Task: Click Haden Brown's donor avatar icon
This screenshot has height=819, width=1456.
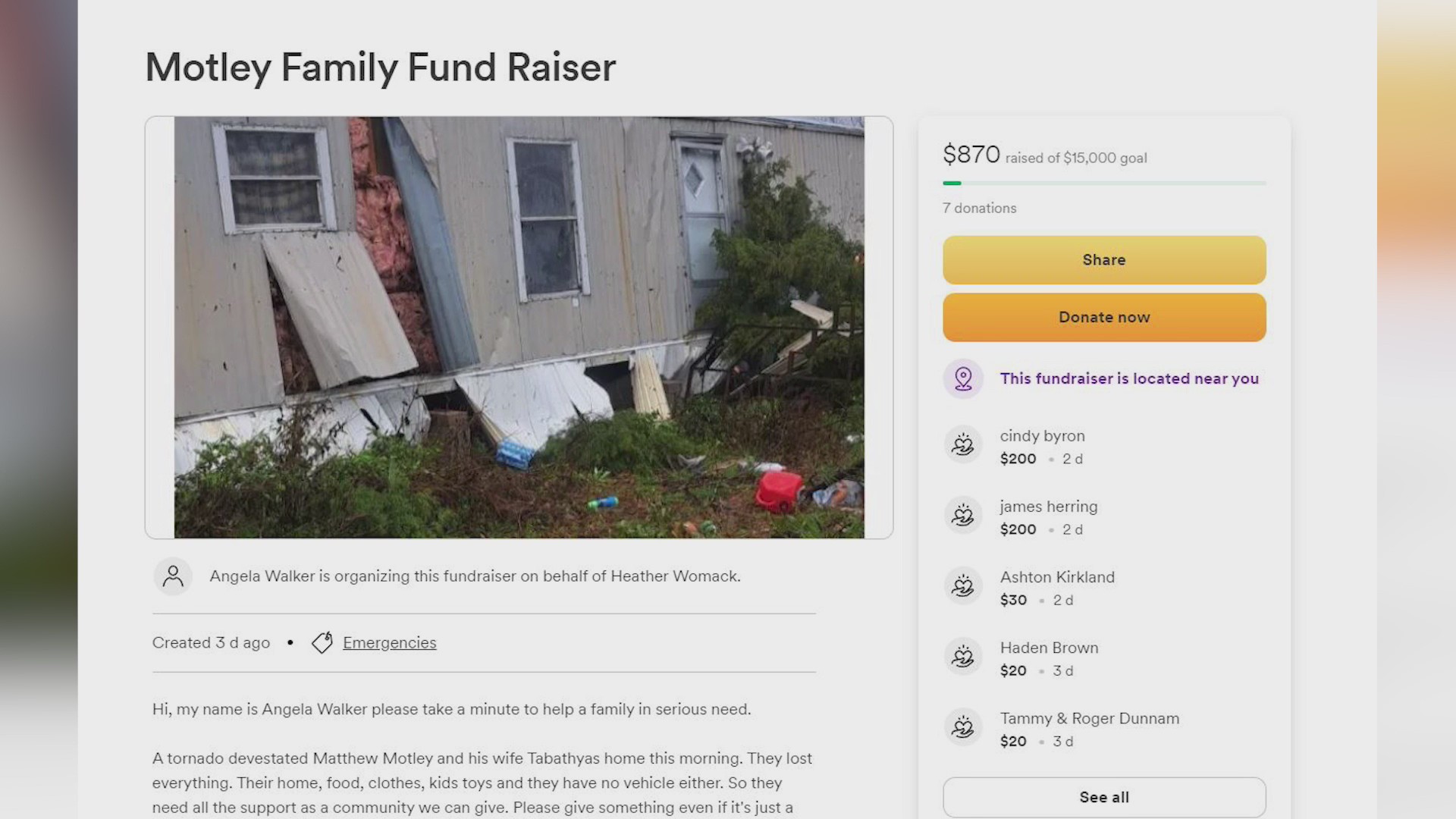Action: tap(963, 656)
